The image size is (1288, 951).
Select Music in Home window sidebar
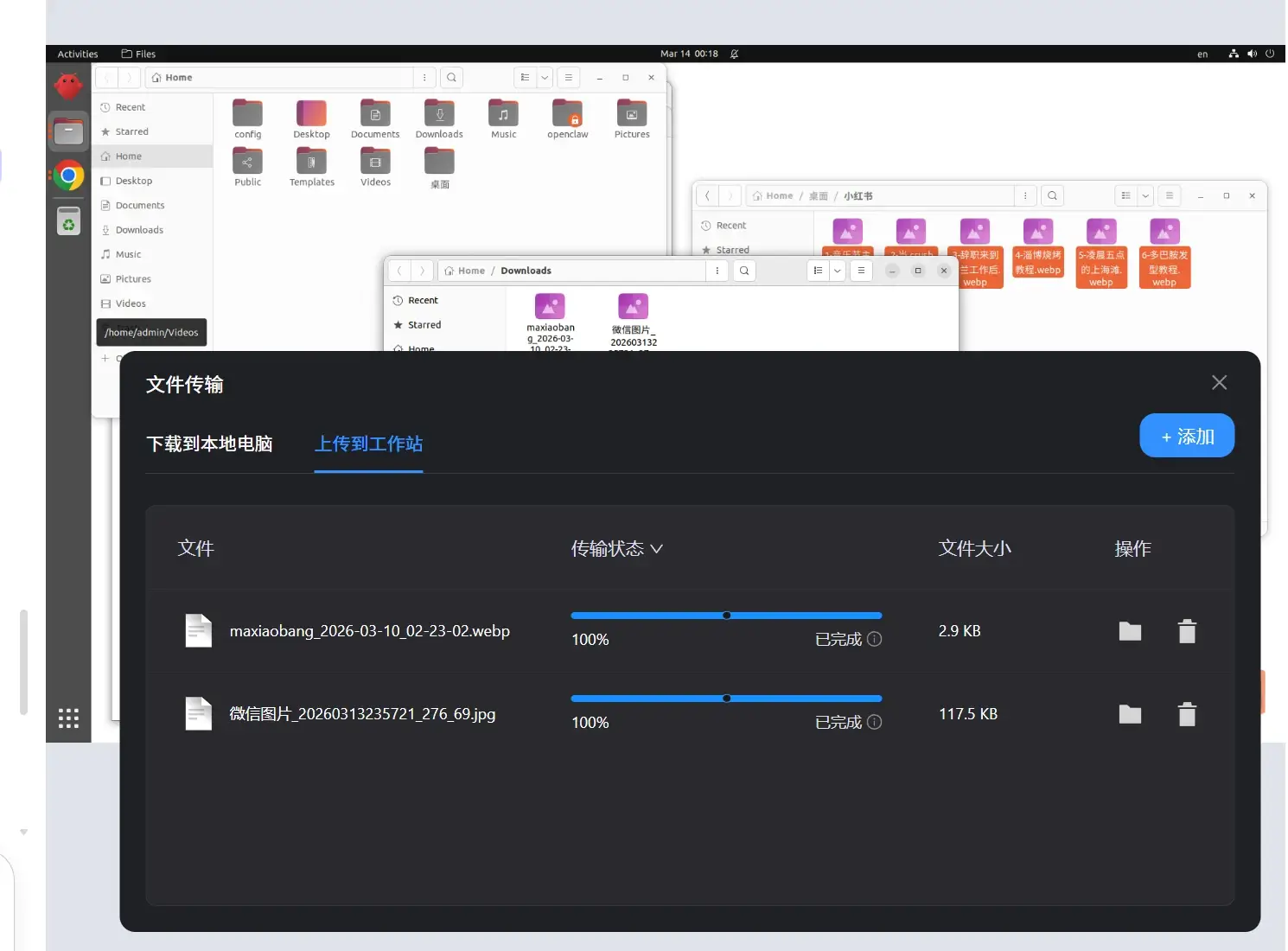(152, 254)
